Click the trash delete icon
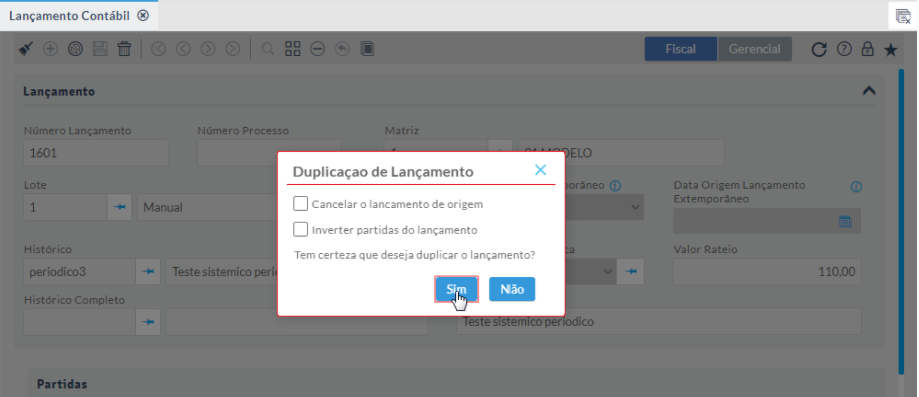This screenshot has height=397, width=919. [x=124, y=49]
